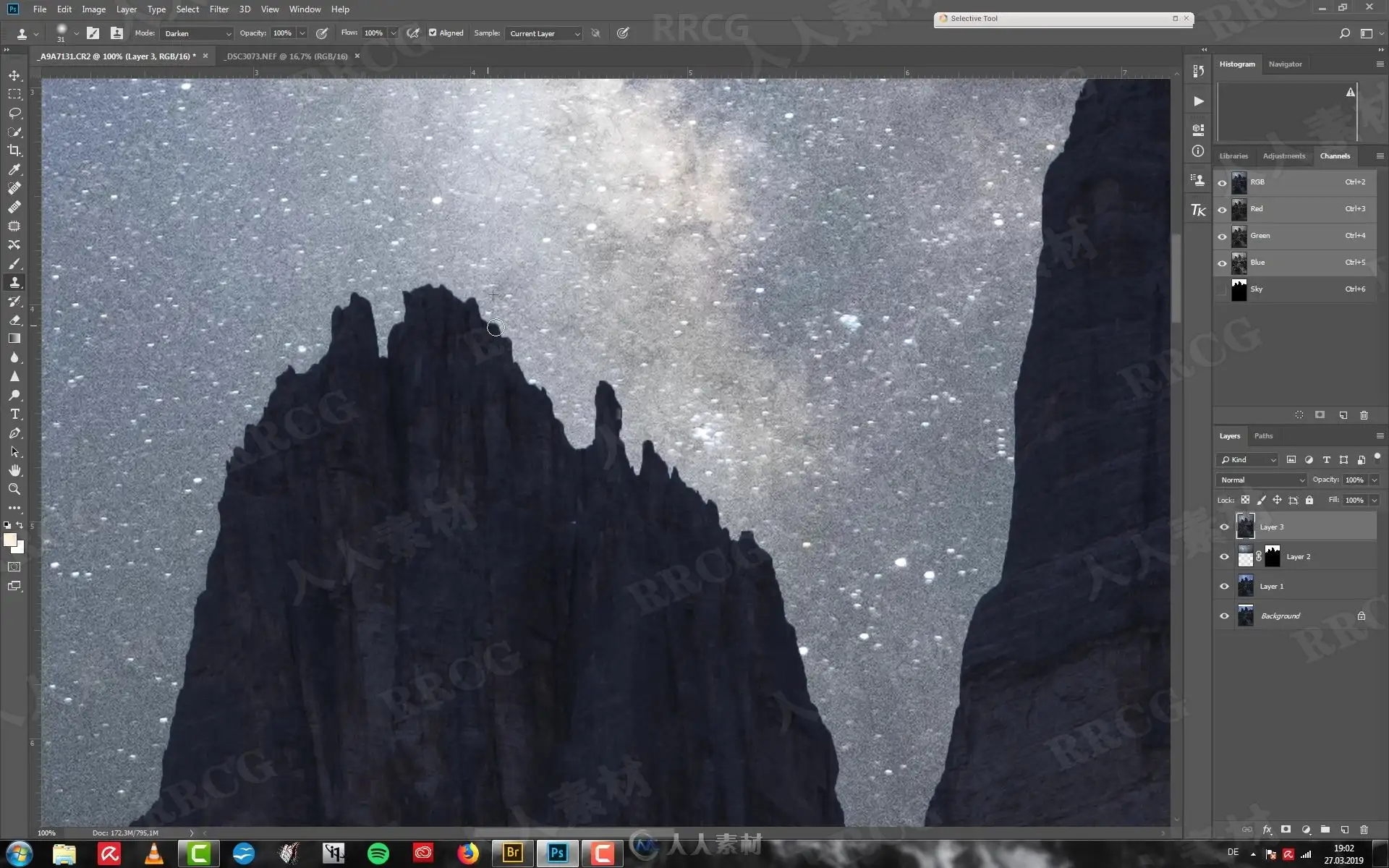Toggle Red channel visibility eye
Screen dimensions: 1389x868
[x=1222, y=209]
